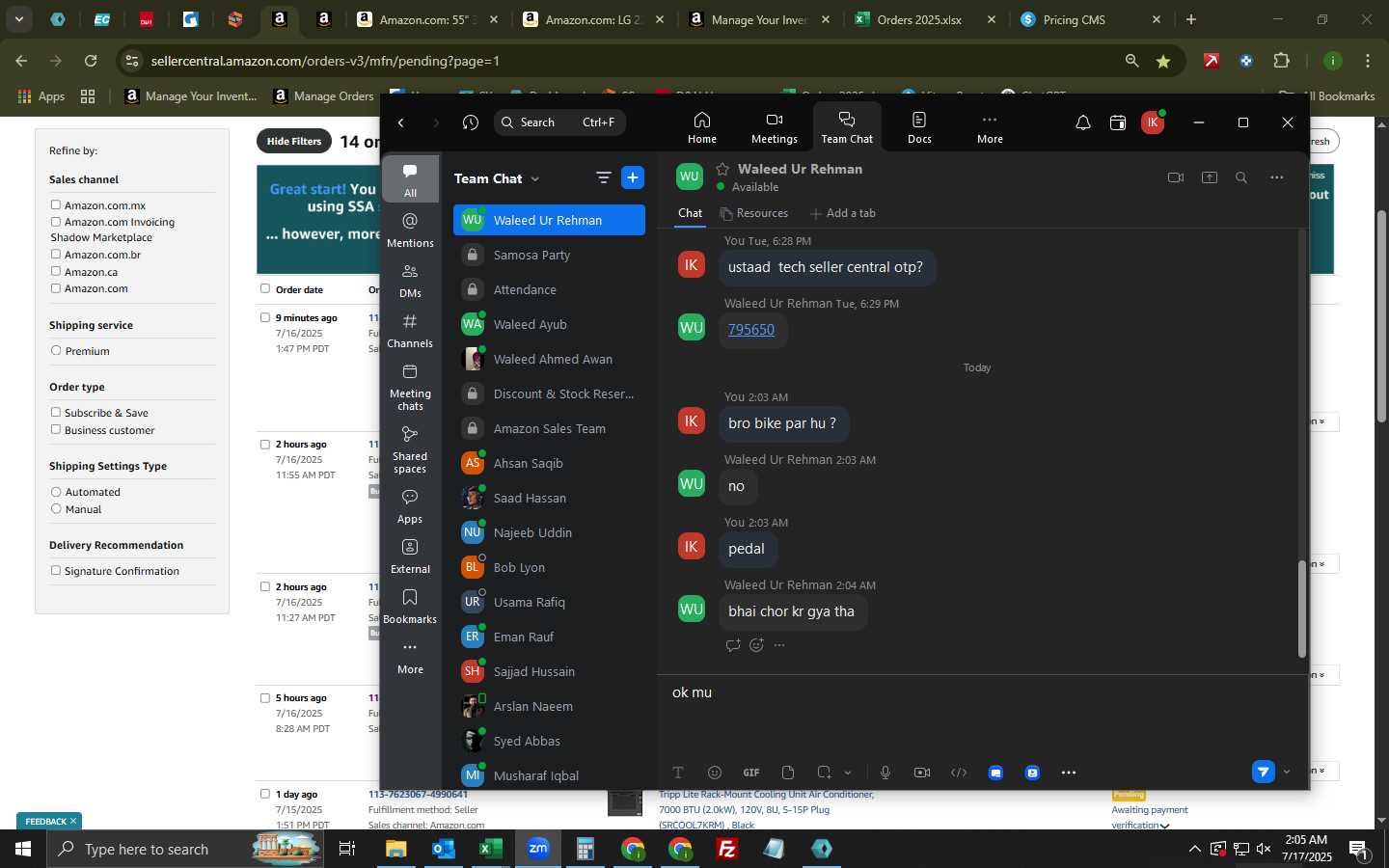The width and height of the screenshot is (1389, 868).
Task: Expand Team Chat header dropdown
Action: tap(535, 178)
